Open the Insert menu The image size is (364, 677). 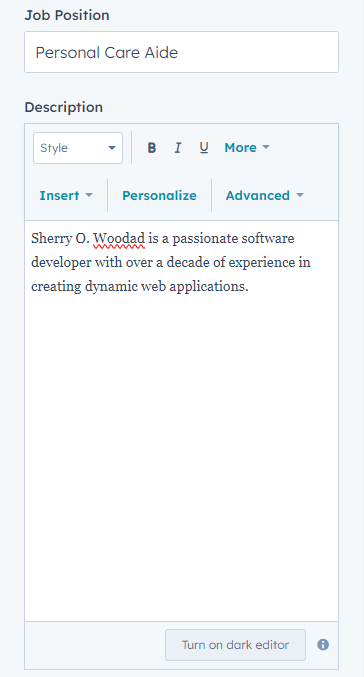point(66,196)
